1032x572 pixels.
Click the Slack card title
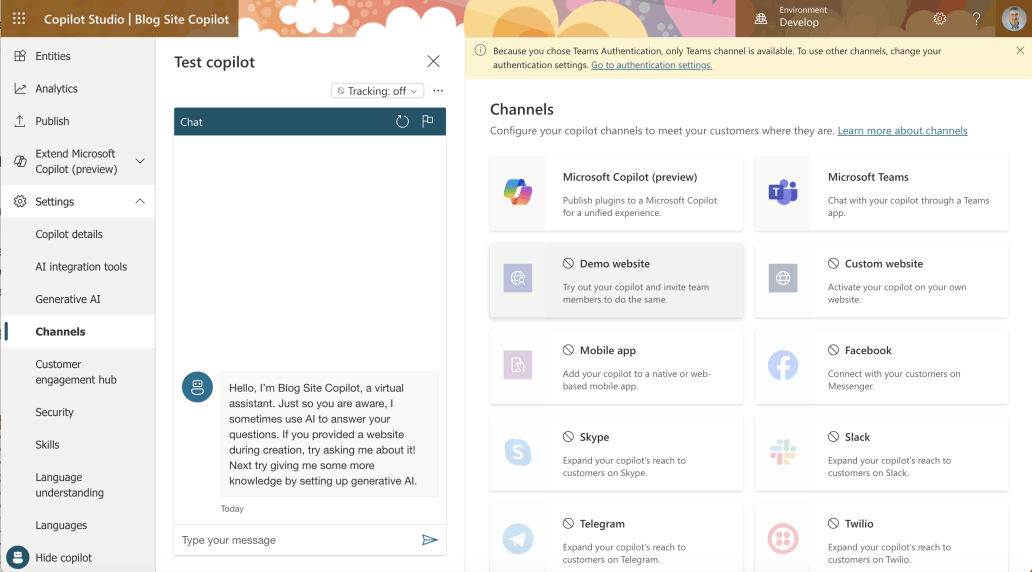(857, 437)
